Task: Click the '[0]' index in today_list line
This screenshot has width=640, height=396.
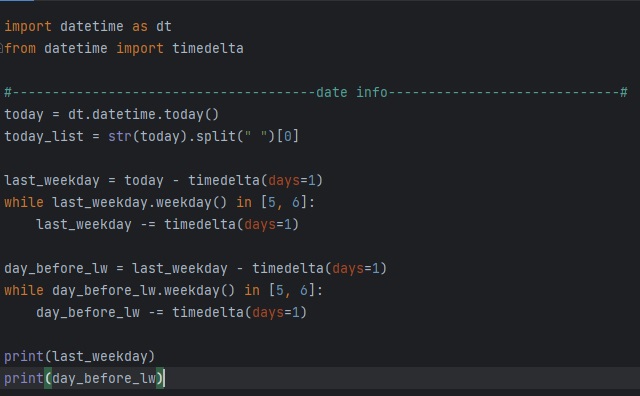Action: tap(288, 137)
